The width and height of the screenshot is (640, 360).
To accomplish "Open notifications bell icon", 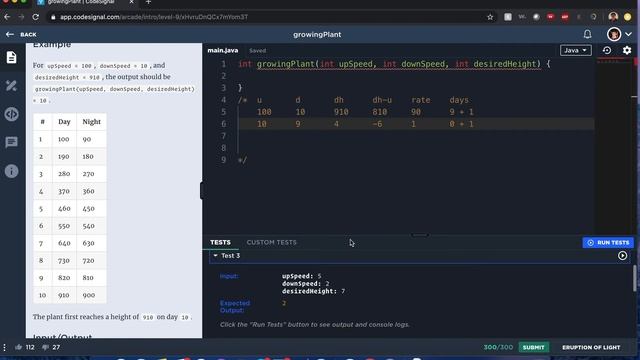I will pyautogui.click(x=587, y=34).
